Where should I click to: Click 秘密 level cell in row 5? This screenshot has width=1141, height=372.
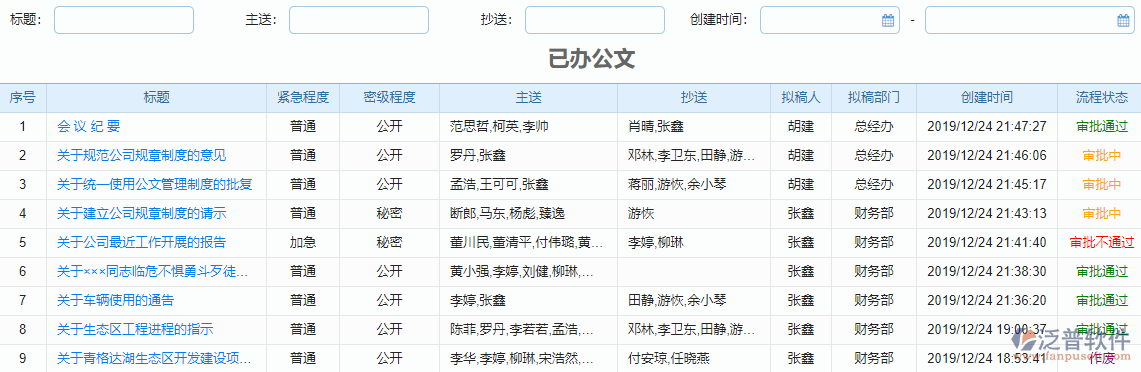click(x=389, y=243)
